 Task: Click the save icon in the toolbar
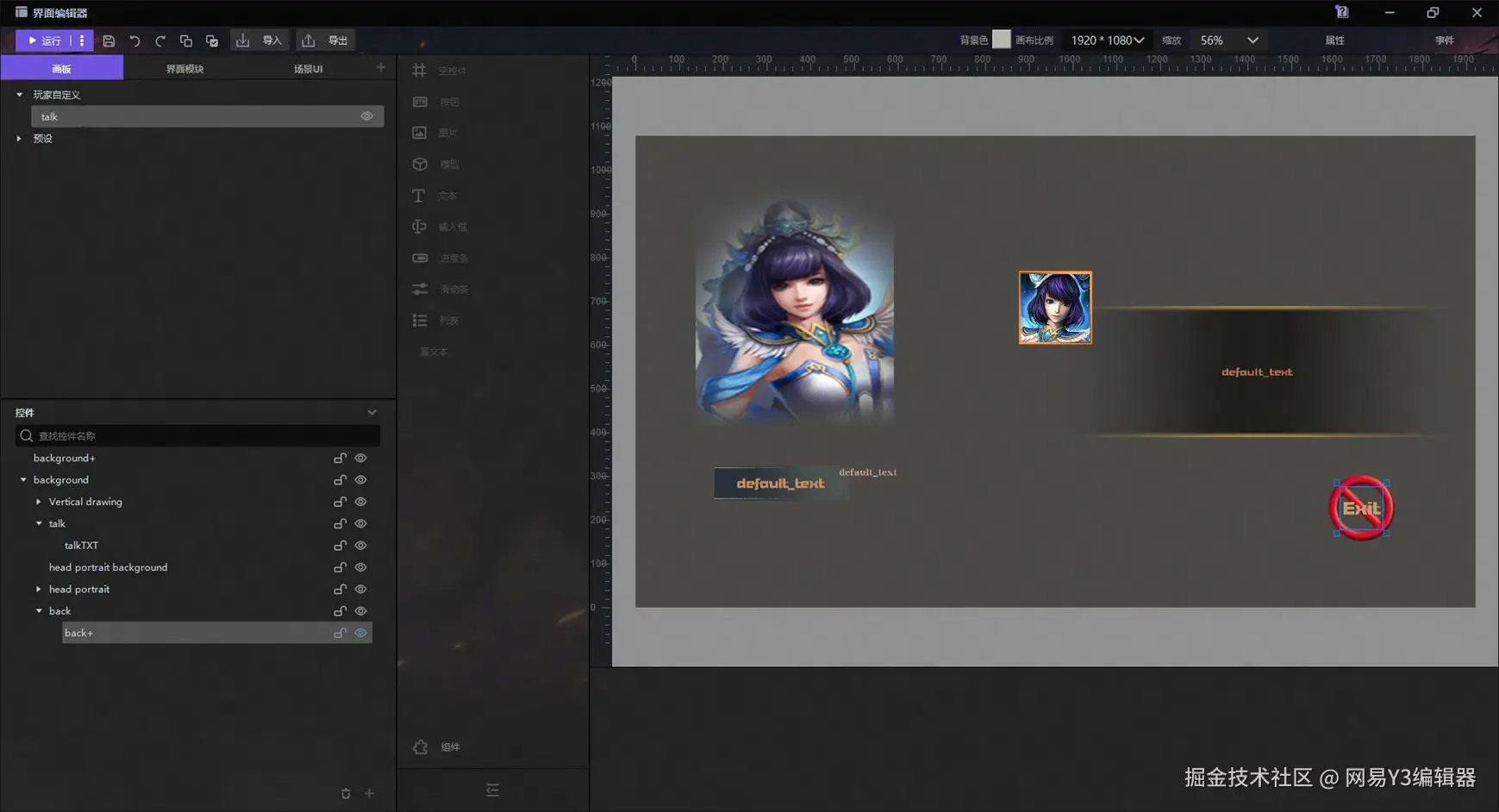[109, 41]
